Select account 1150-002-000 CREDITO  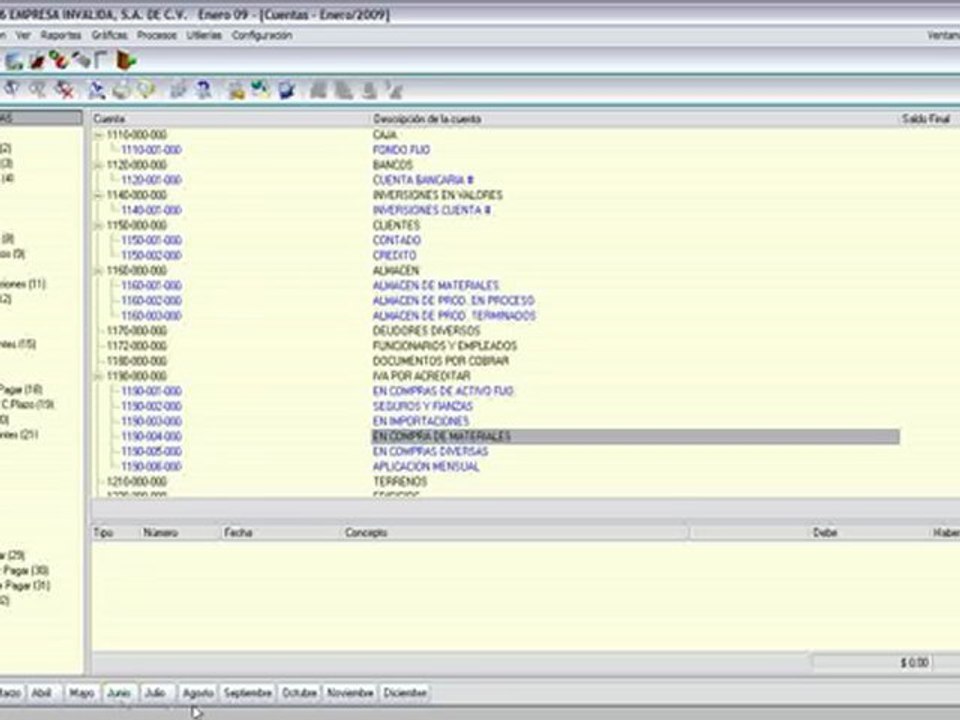pyautogui.click(x=151, y=255)
